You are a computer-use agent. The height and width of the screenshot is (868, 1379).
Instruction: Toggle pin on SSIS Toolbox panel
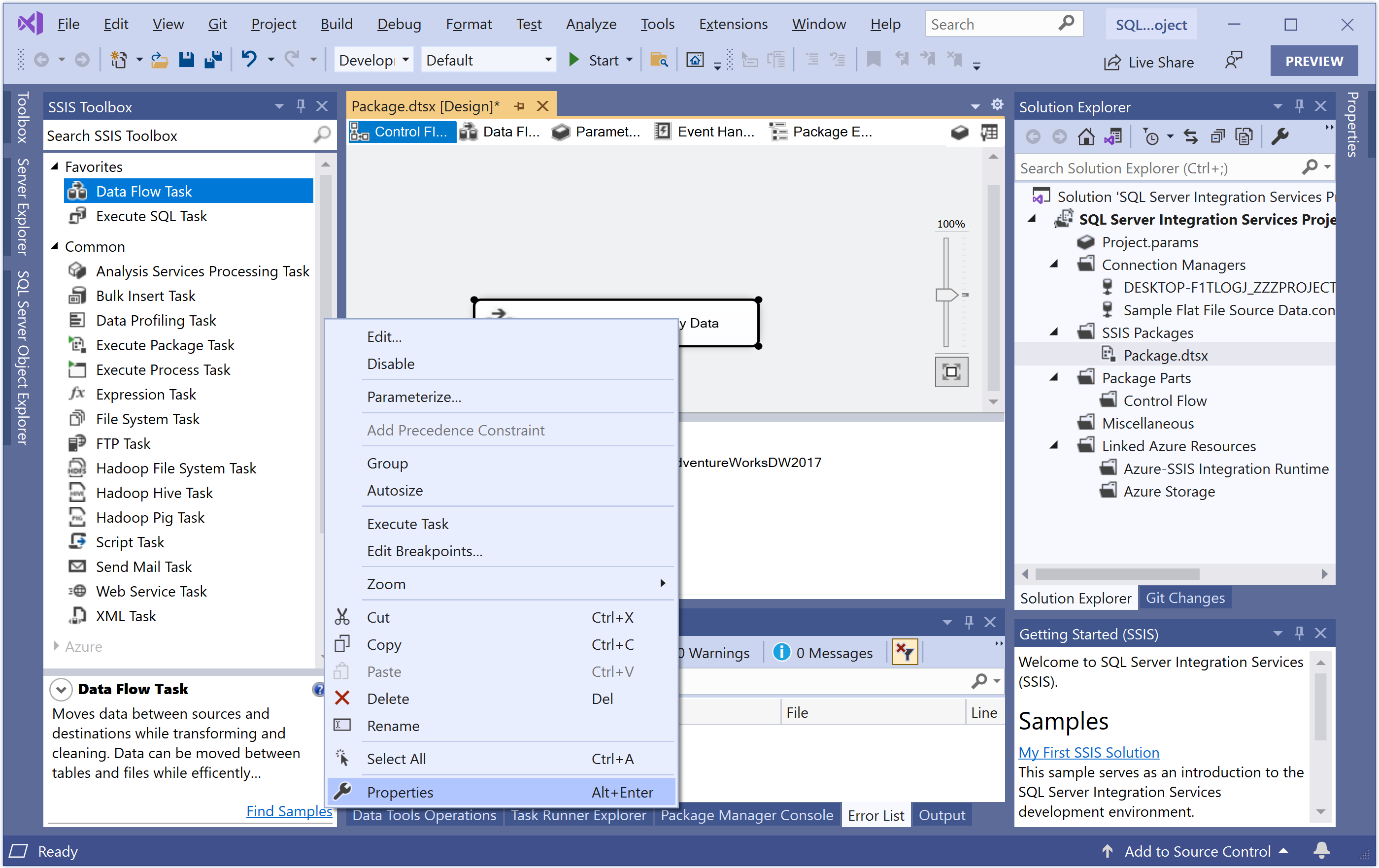(x=301, y=106)
